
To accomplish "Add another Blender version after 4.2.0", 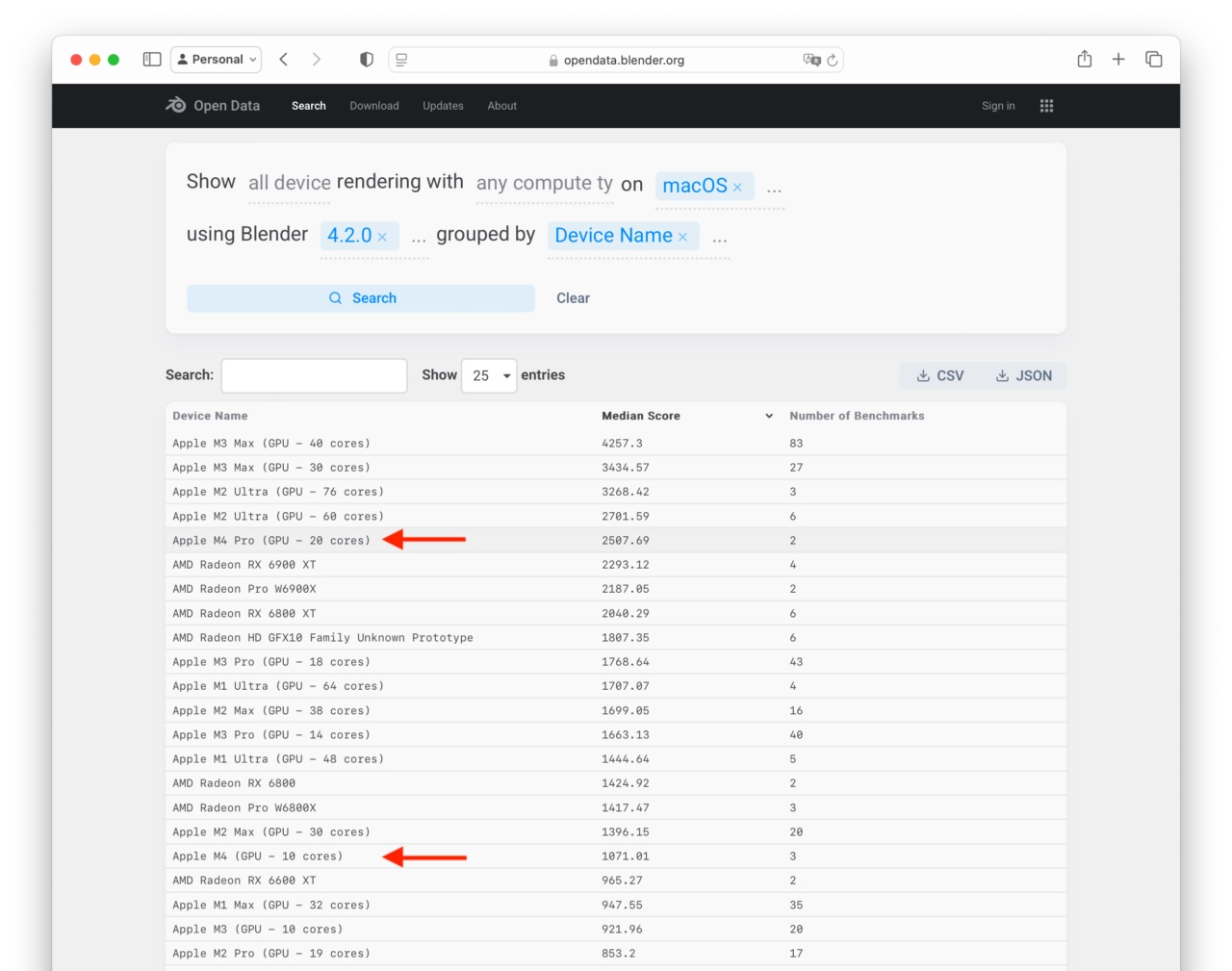I will (x=419, y=240).
